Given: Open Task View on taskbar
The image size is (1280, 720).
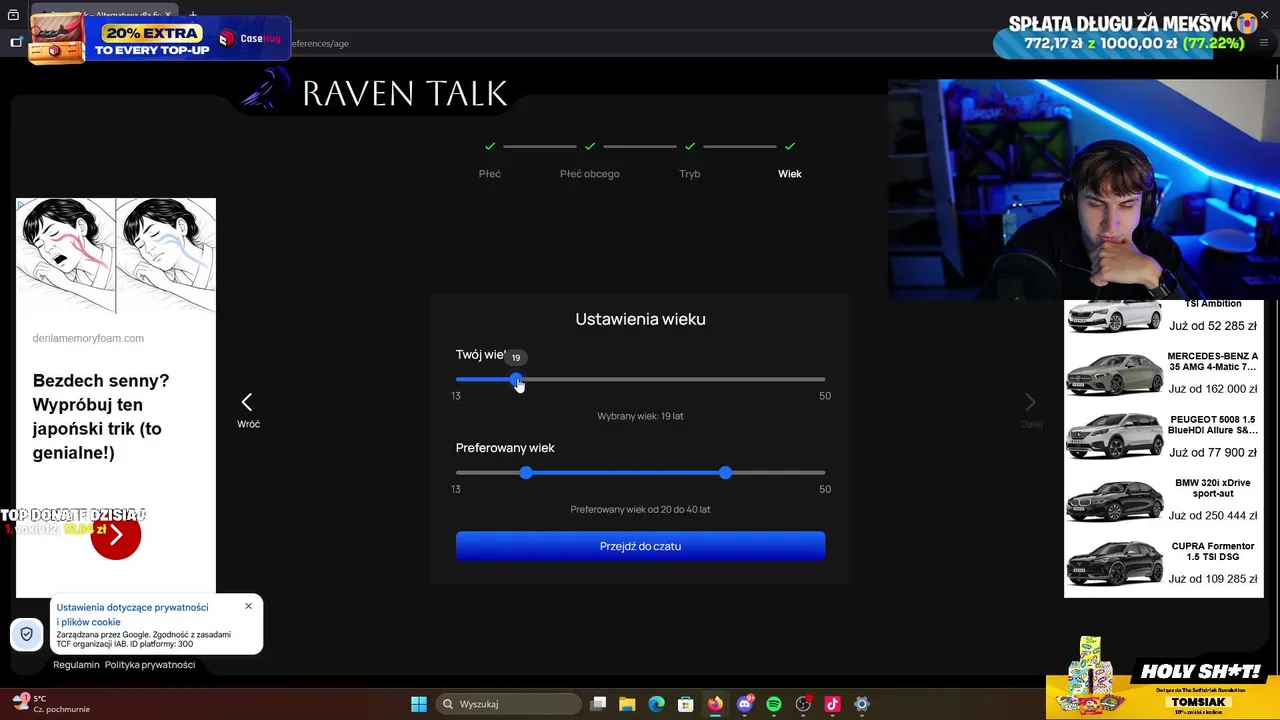Looking at the screenshot, I should pos(598,704).
